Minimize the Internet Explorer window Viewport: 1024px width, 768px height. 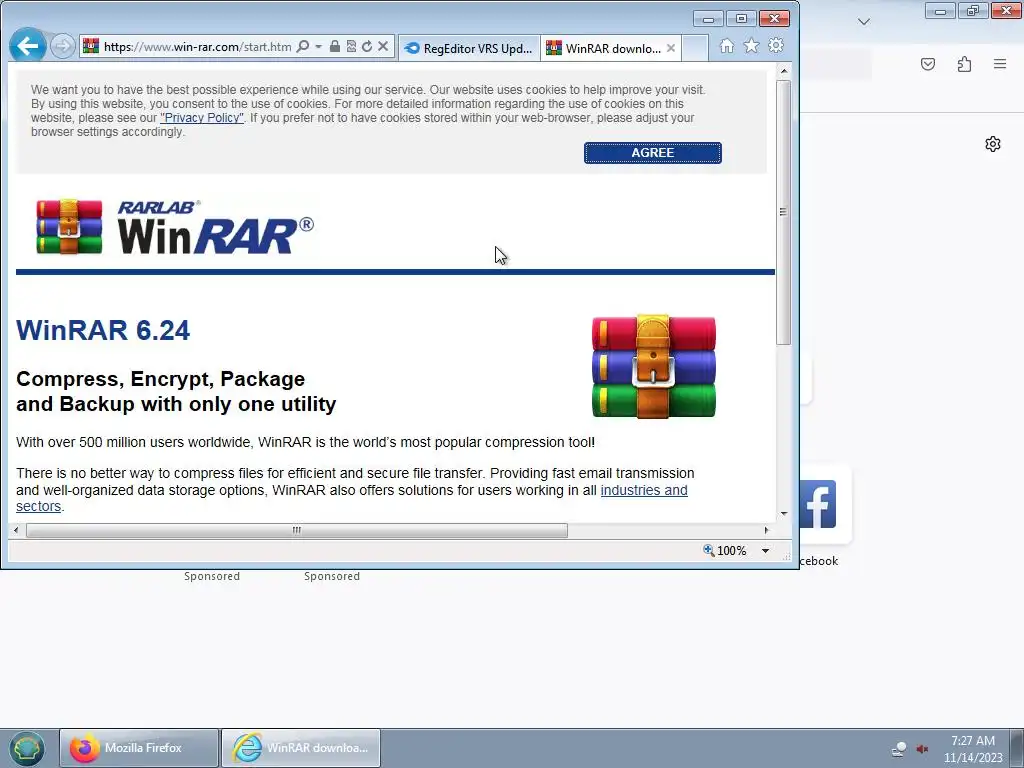pyautogui.click(x=708, y=19)
